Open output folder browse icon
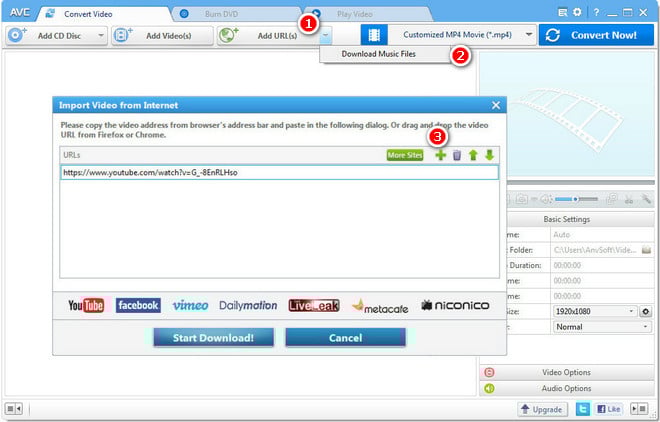Screen dimensions: 660x422 (x=647, y=250)
